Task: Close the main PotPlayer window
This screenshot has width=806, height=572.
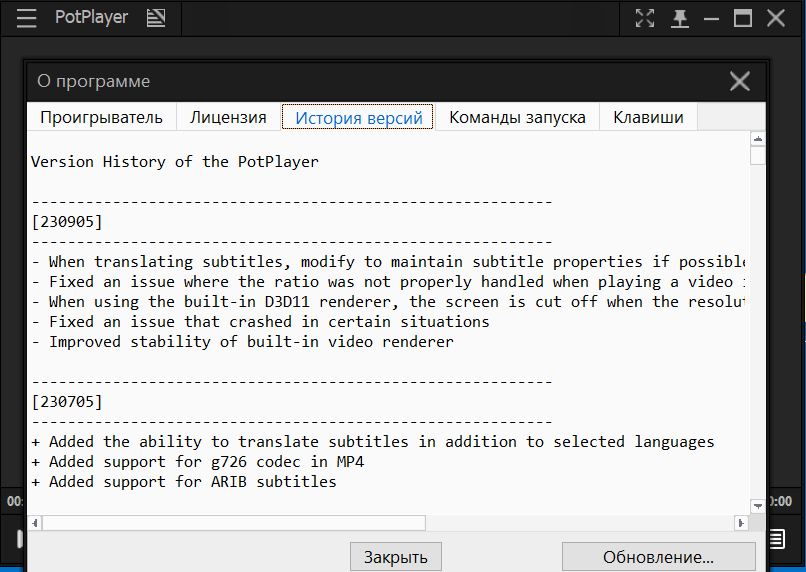Action: click(776, 19)
